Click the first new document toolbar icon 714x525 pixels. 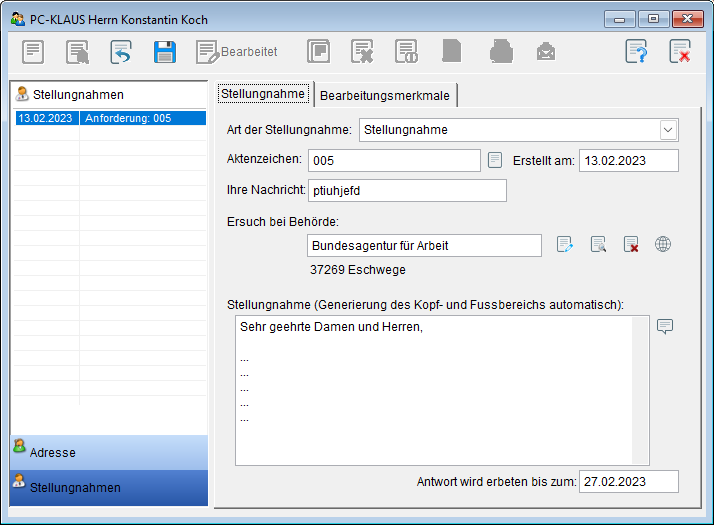[x=33, y=52]
